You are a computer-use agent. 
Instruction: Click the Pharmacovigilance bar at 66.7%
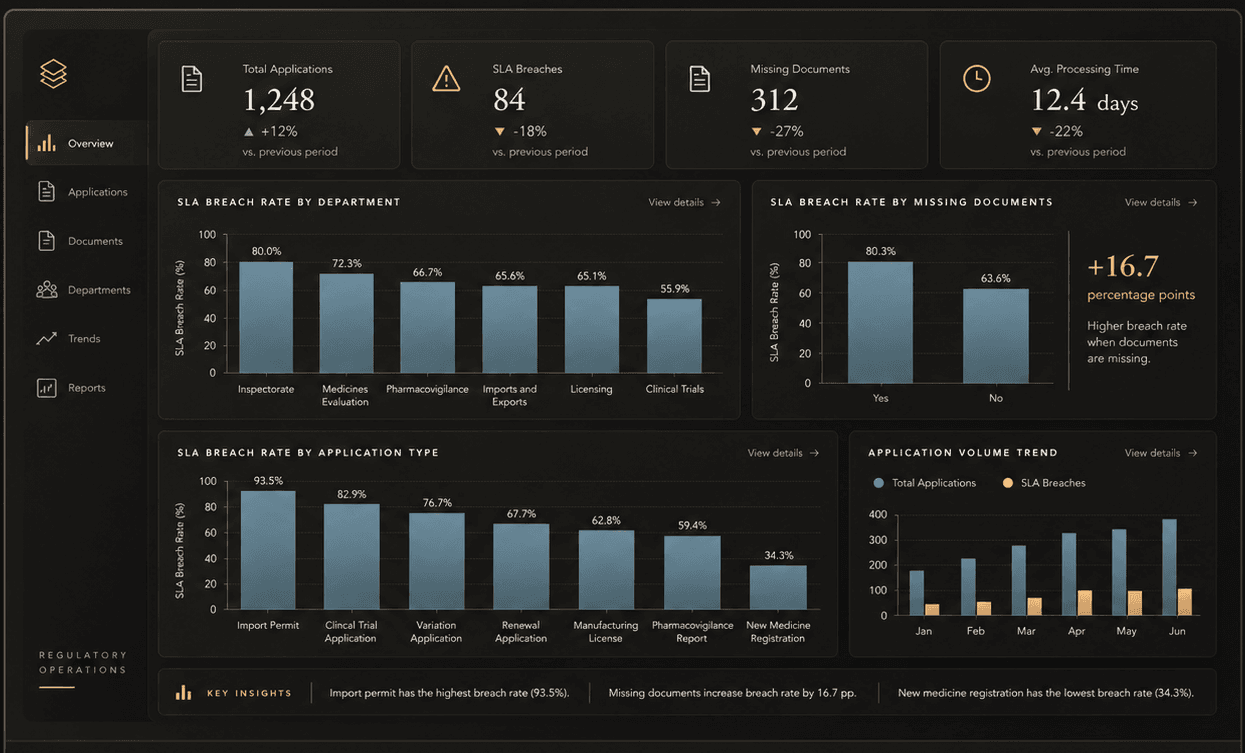click(428, 327)
